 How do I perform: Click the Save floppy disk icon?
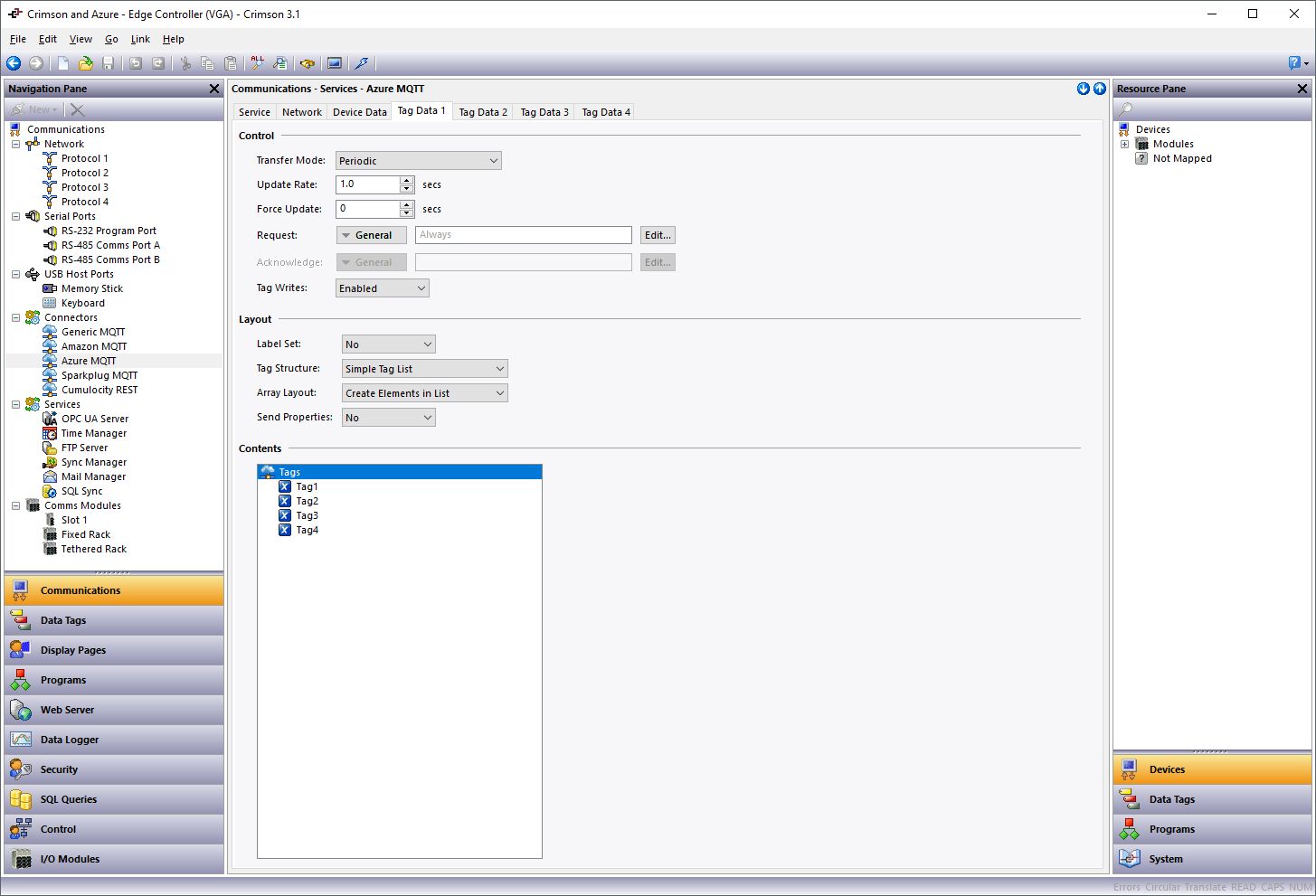coord(109,63)
